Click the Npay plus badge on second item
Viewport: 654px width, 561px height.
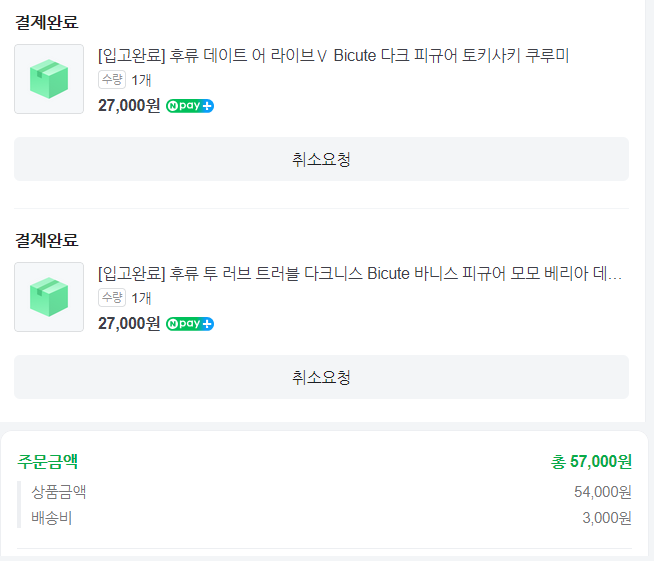[190, 324]
